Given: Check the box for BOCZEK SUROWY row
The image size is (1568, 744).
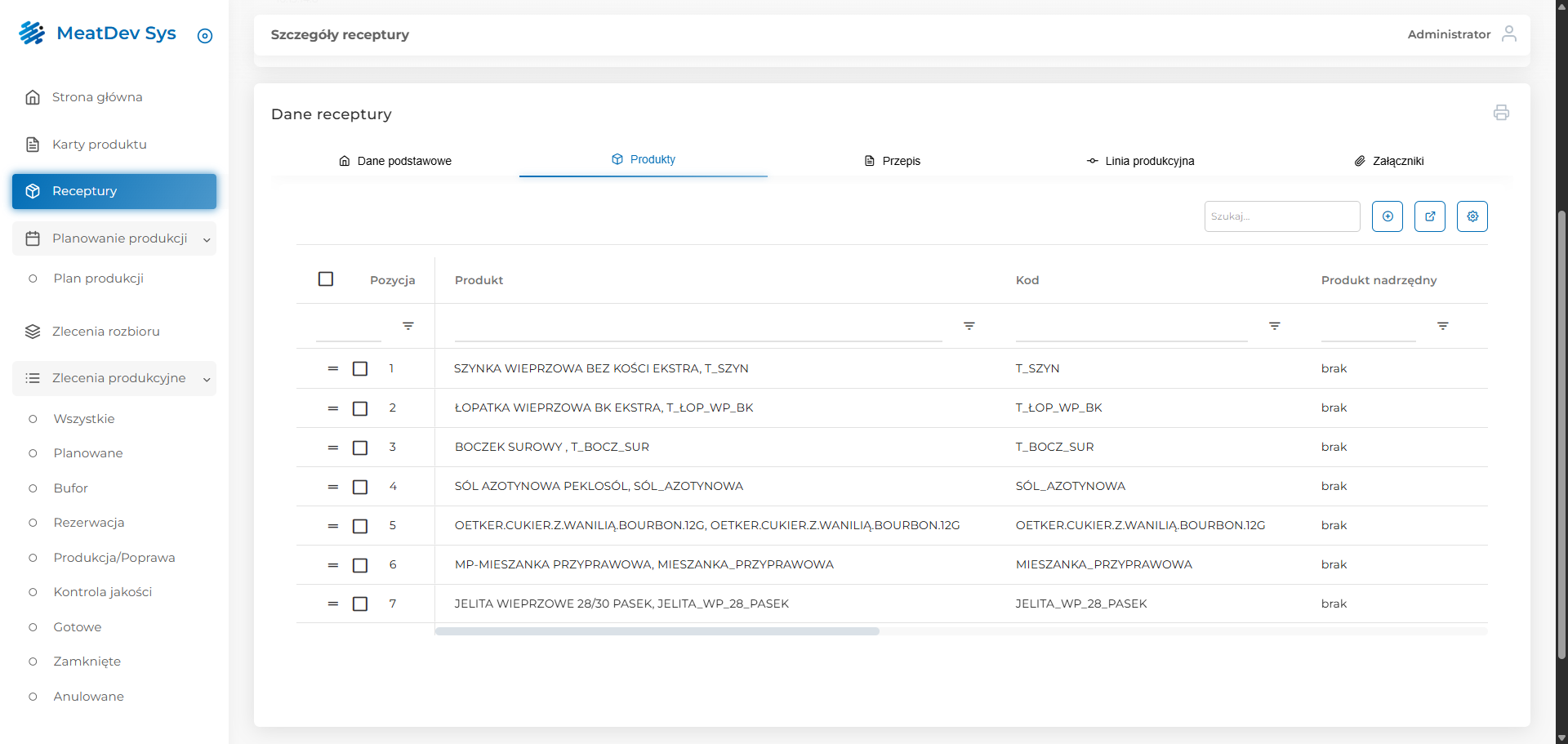Looking at the screenshot, I should tap(360, 448).
